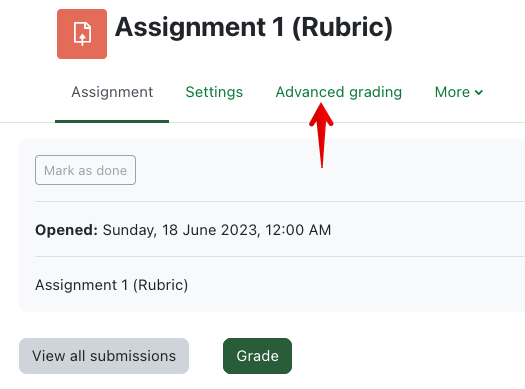
Task: Click the divider line below Mark as done
Action: [x=280, y=202]
